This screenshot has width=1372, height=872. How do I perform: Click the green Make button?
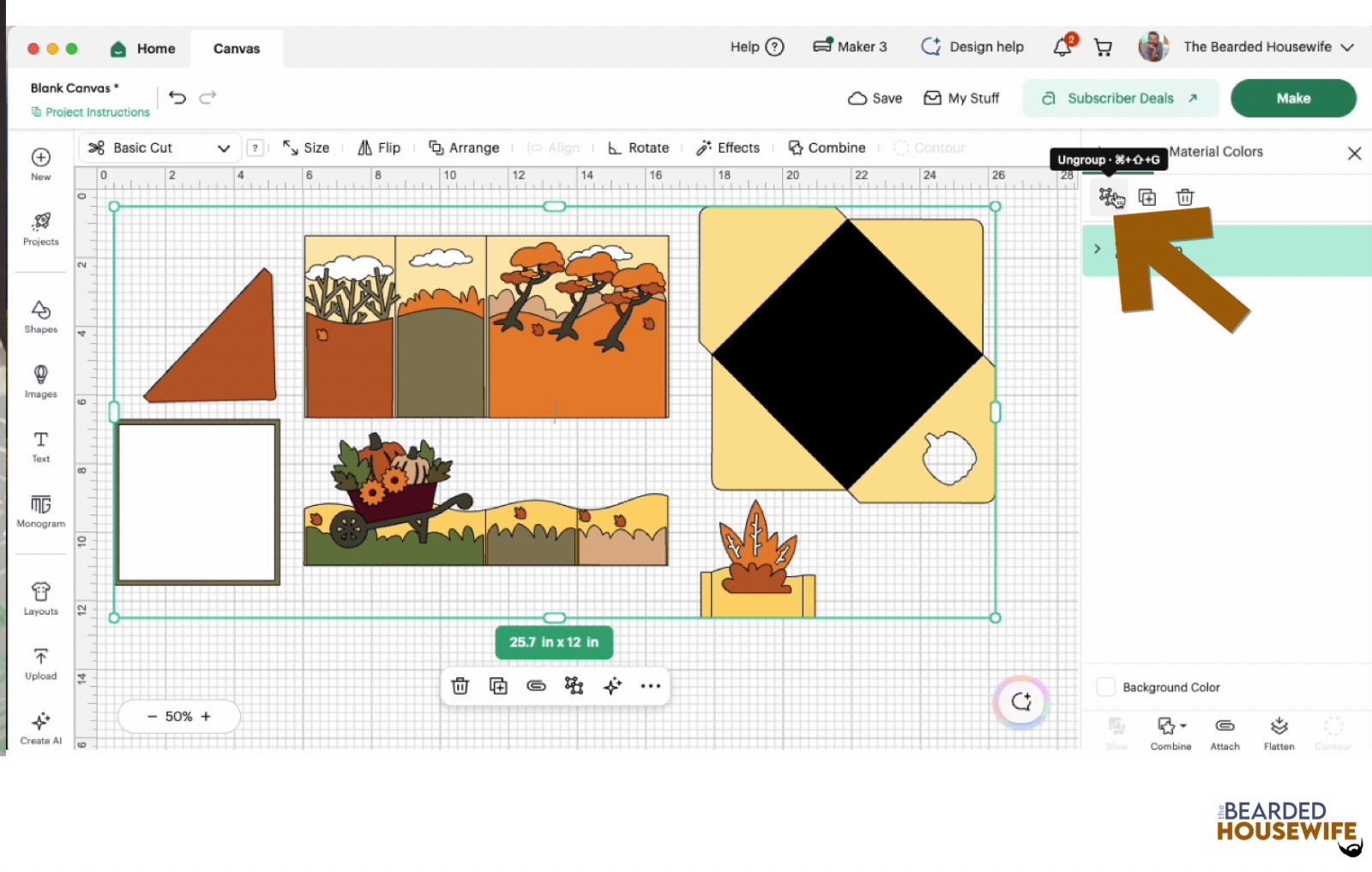click(x=1293, y=98)
